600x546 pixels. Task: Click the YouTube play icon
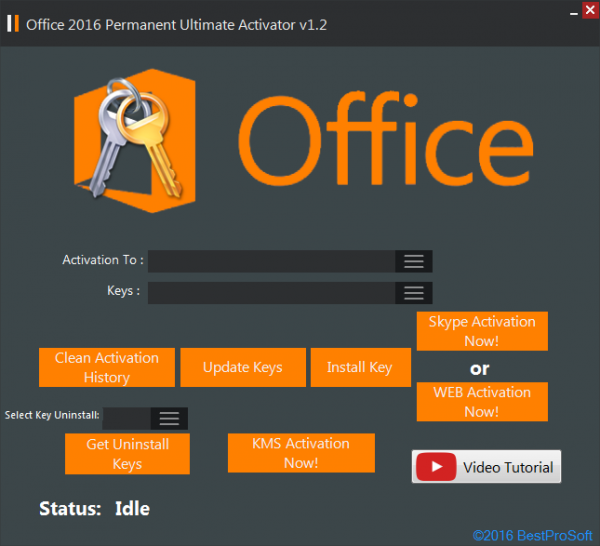click(436, 466)
